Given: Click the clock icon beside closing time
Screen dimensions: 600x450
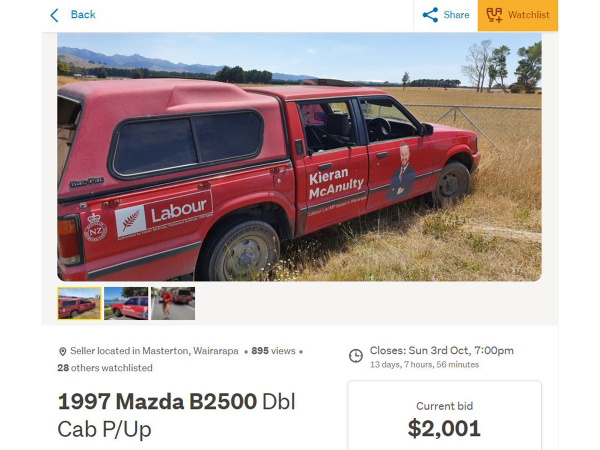Looking at the screenshot, I should (355, 356).
